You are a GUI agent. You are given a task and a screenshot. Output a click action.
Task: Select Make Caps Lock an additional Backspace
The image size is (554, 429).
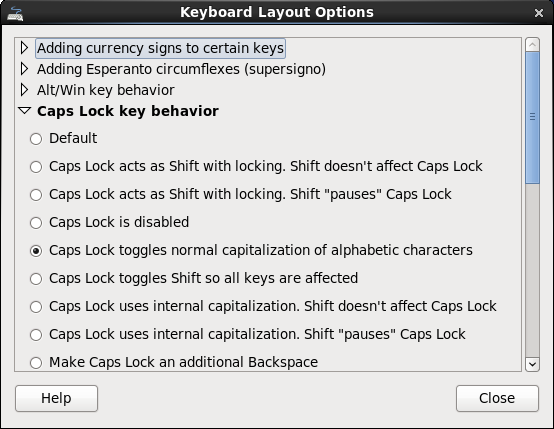(36, 363)
